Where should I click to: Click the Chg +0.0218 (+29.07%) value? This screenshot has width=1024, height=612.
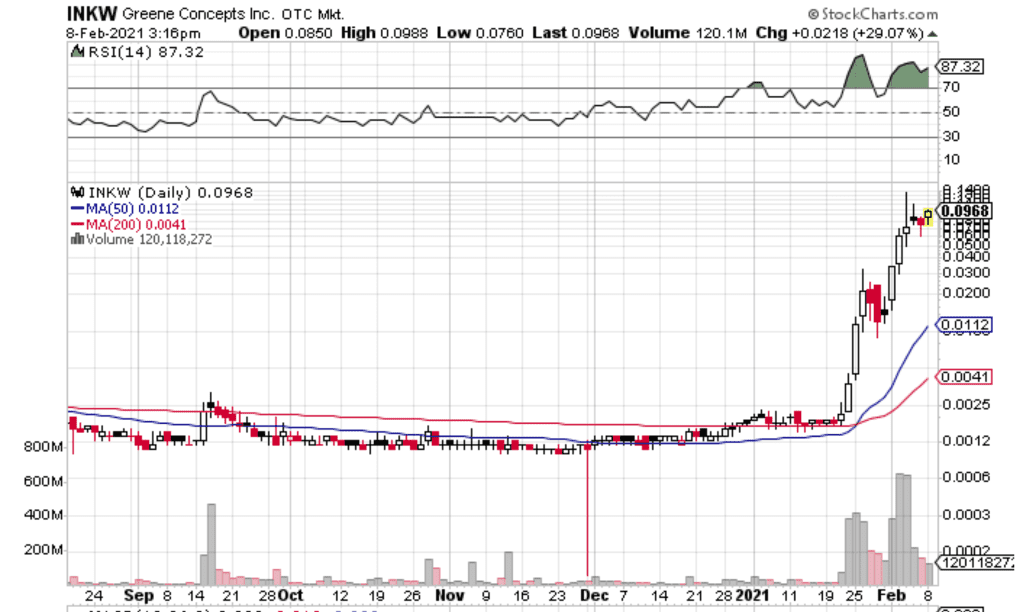(x=840, y=33)
